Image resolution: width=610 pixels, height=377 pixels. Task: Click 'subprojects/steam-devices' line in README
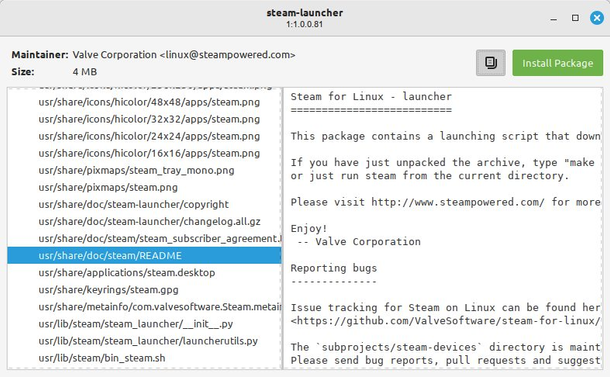[x=446, y=347]
